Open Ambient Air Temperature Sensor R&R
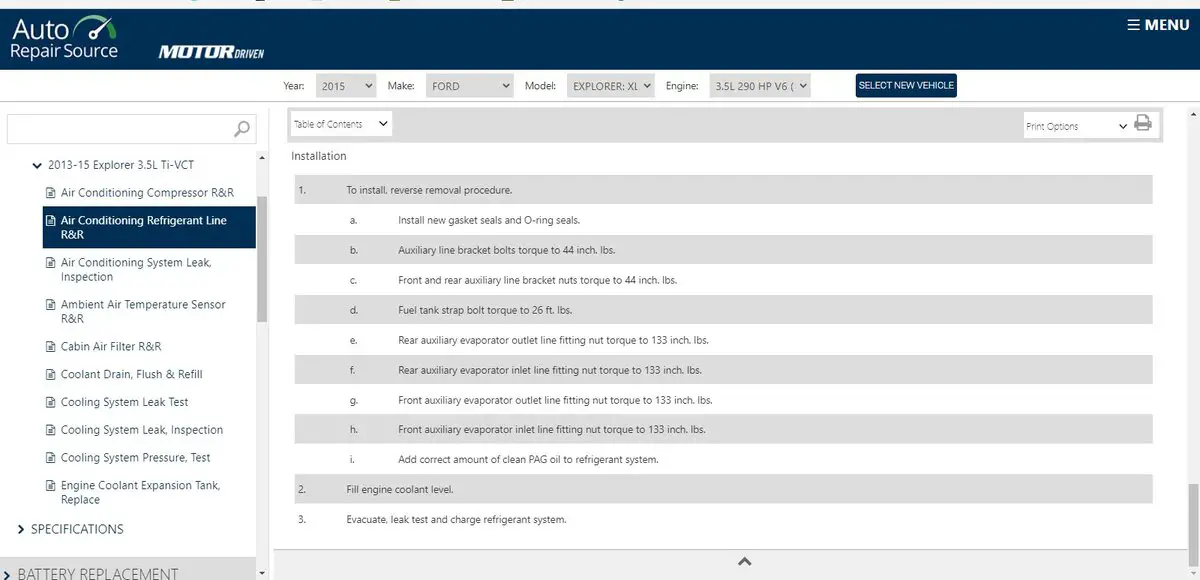Screen dimensions: 1200x580 pos(143,312)
